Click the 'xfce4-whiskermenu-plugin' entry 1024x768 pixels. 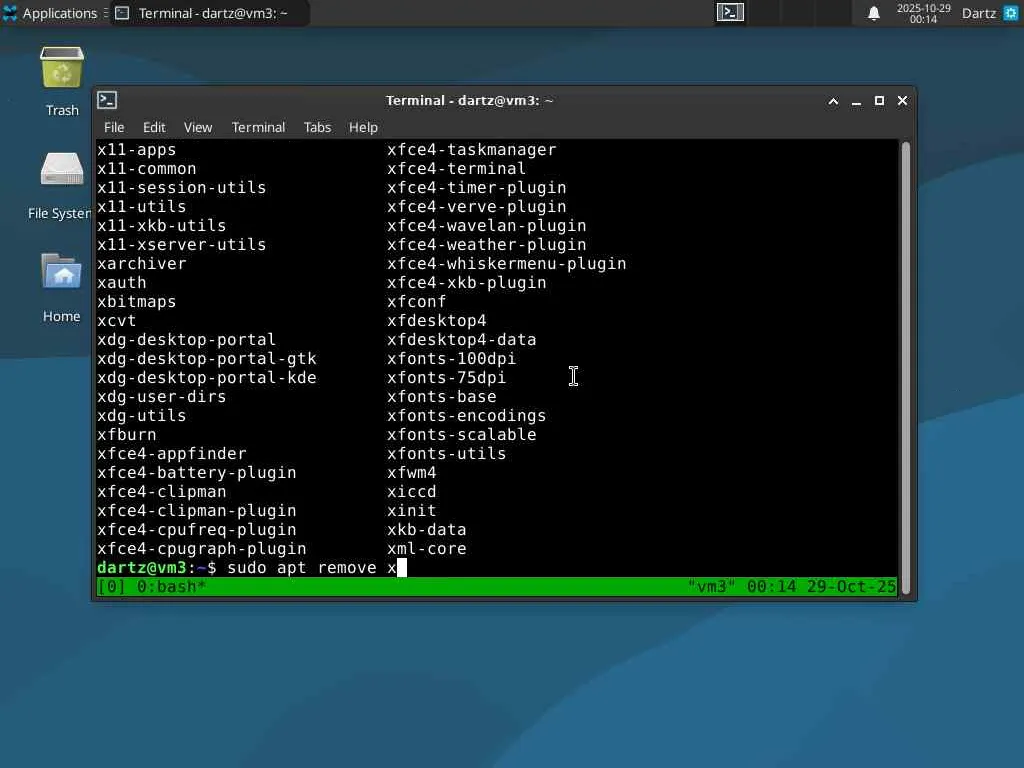(x=507, y=263)
